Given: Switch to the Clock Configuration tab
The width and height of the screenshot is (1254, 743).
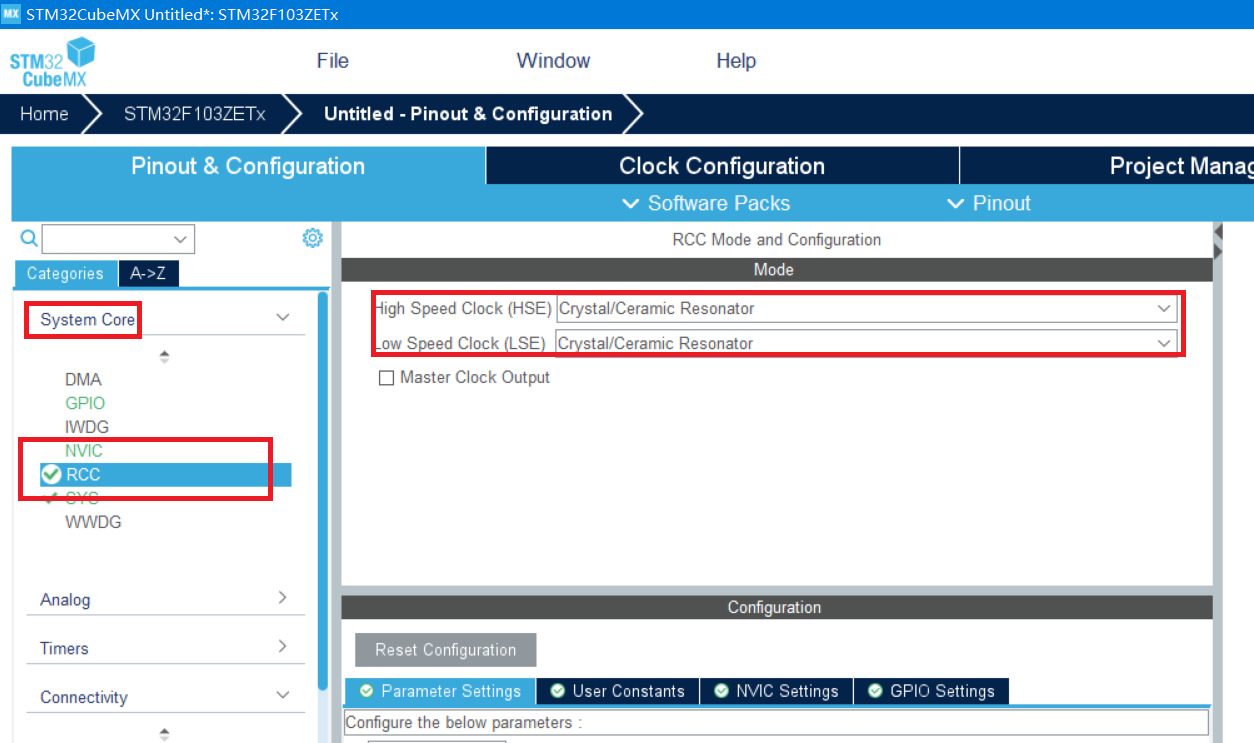Looking at the screenshot, I should [x=722, y=166].
